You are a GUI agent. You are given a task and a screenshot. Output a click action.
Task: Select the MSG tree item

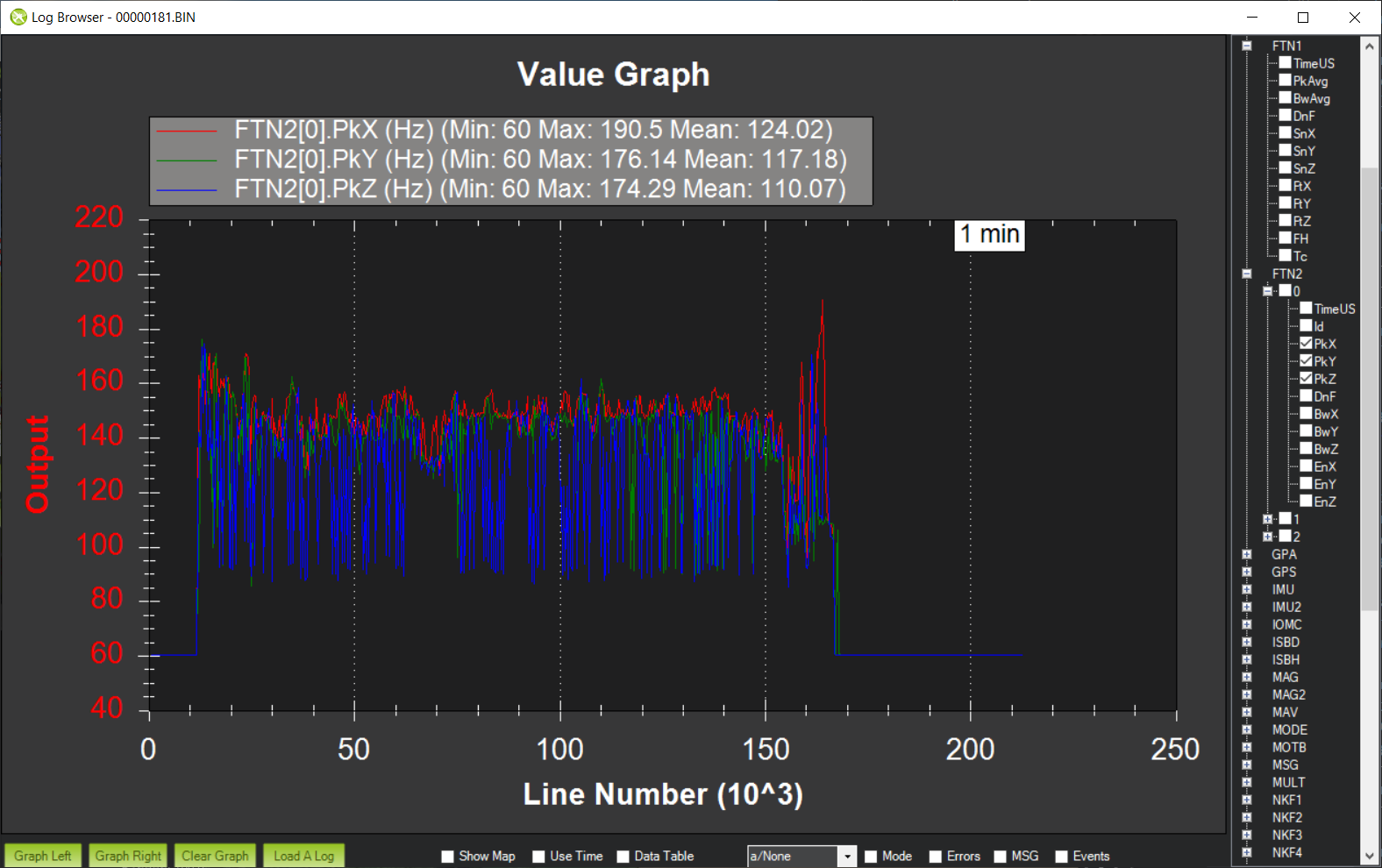(x=1285, y=765)
